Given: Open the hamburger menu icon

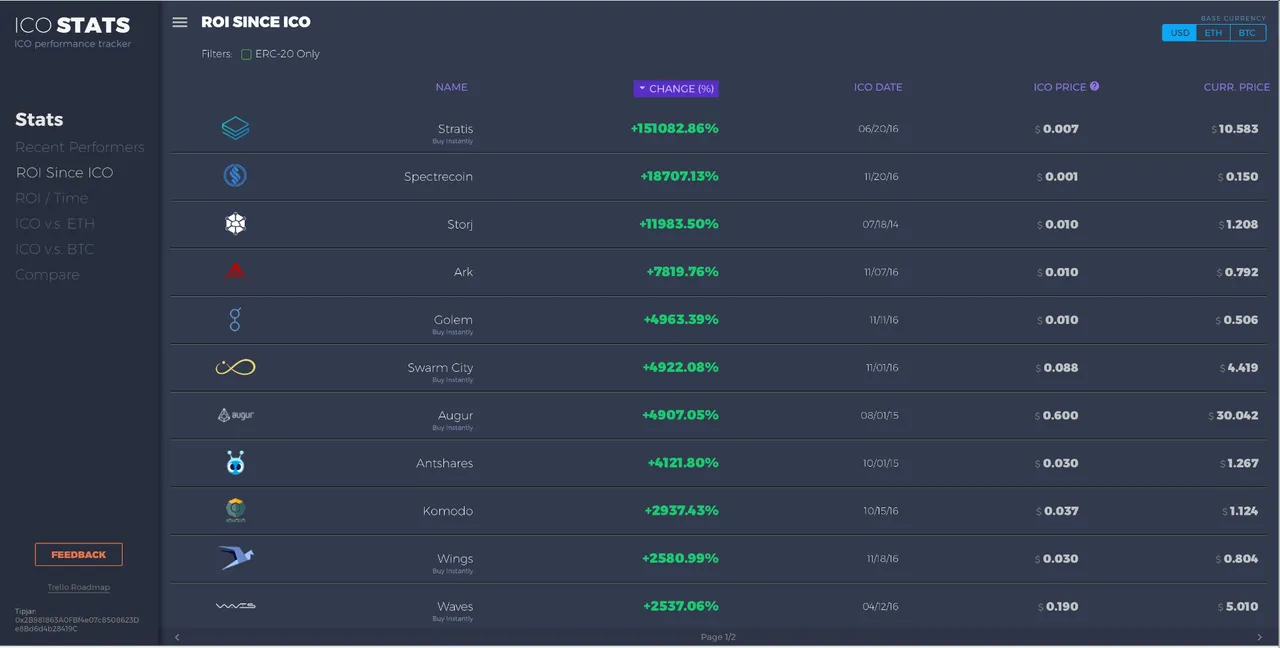Looking at the screenshot, I should tap(180, 22).
